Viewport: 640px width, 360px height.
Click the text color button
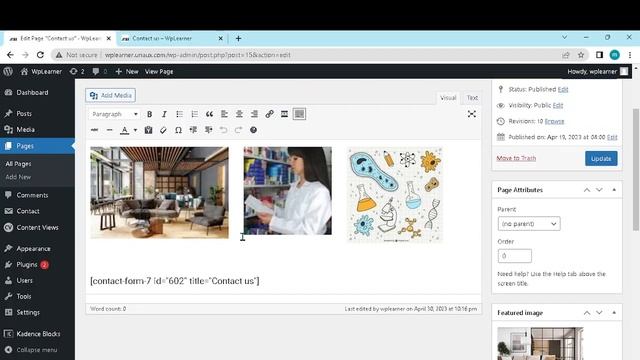(x=124, y=130)
